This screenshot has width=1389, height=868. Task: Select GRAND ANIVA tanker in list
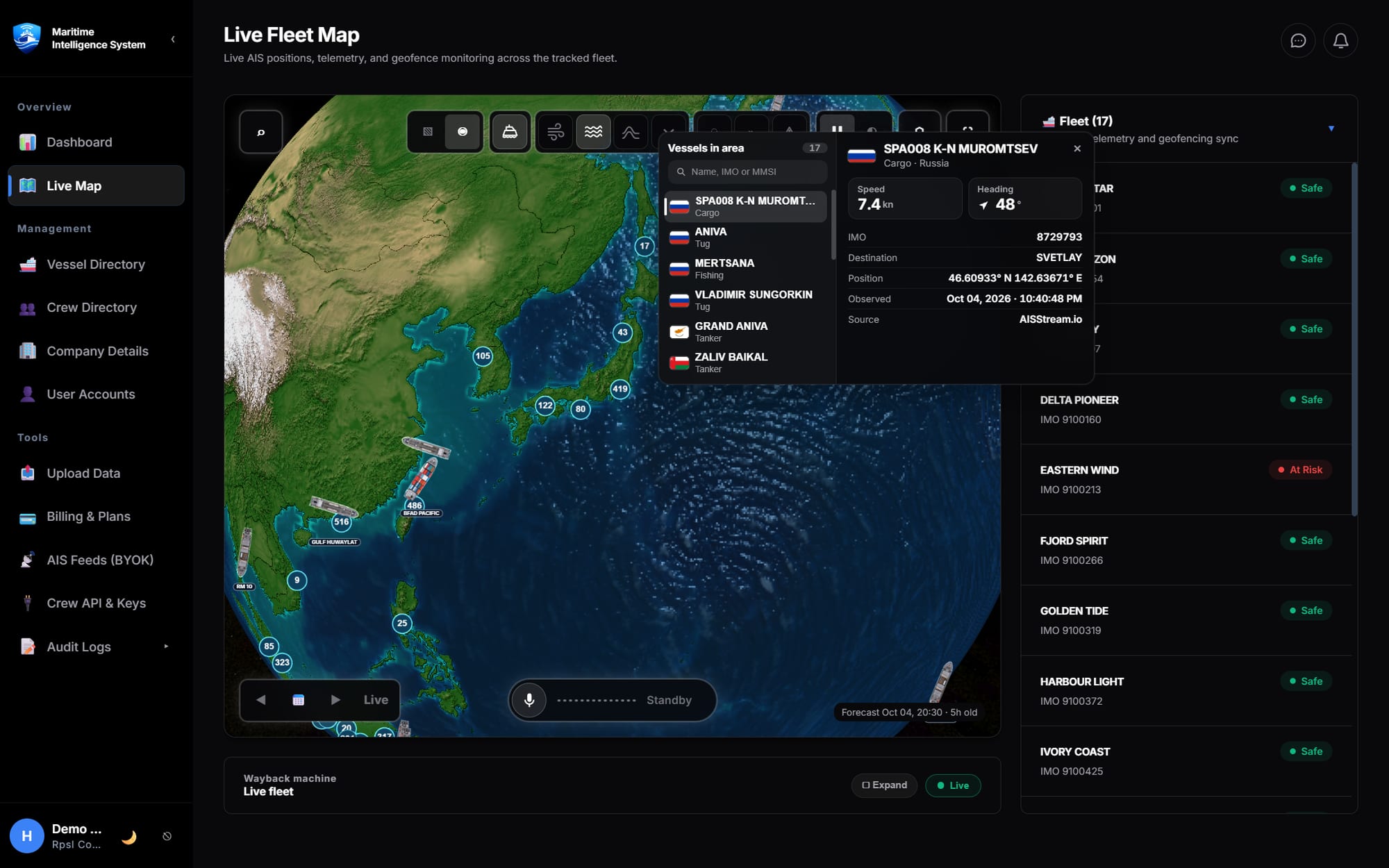[x=747, y=332]
